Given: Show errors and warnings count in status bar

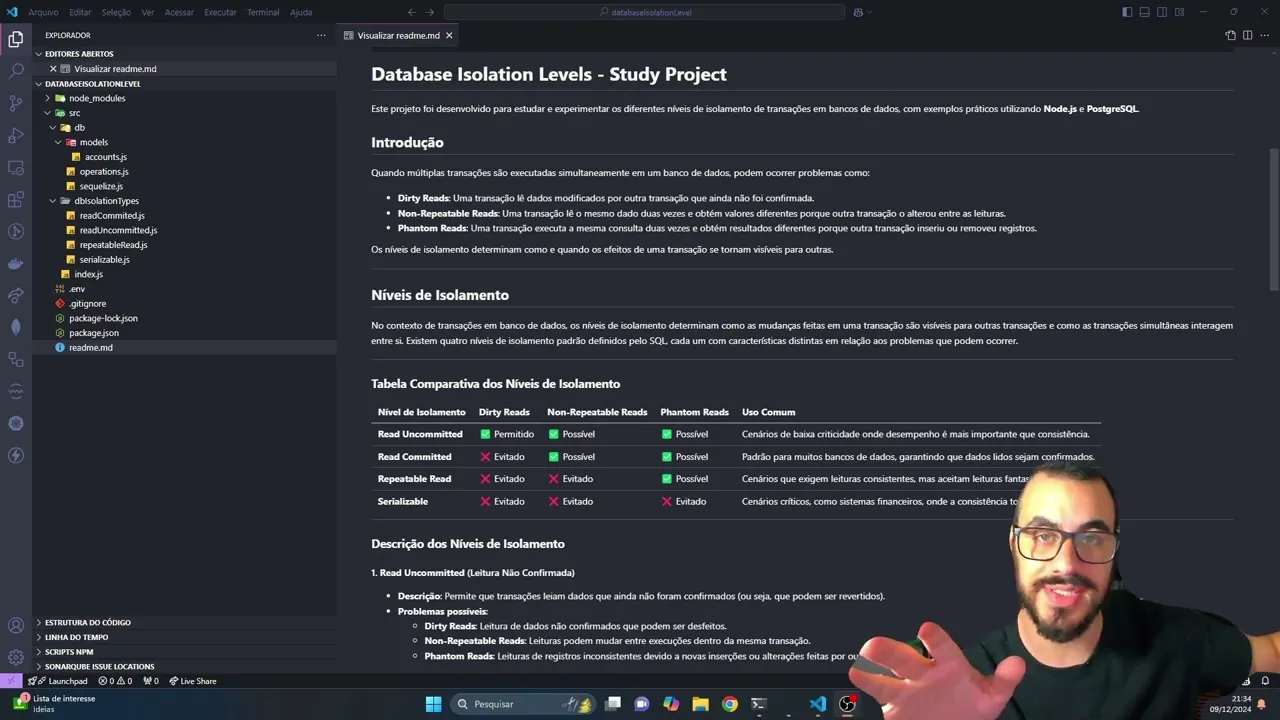Looking at the screenshot, I should [115, 681].
